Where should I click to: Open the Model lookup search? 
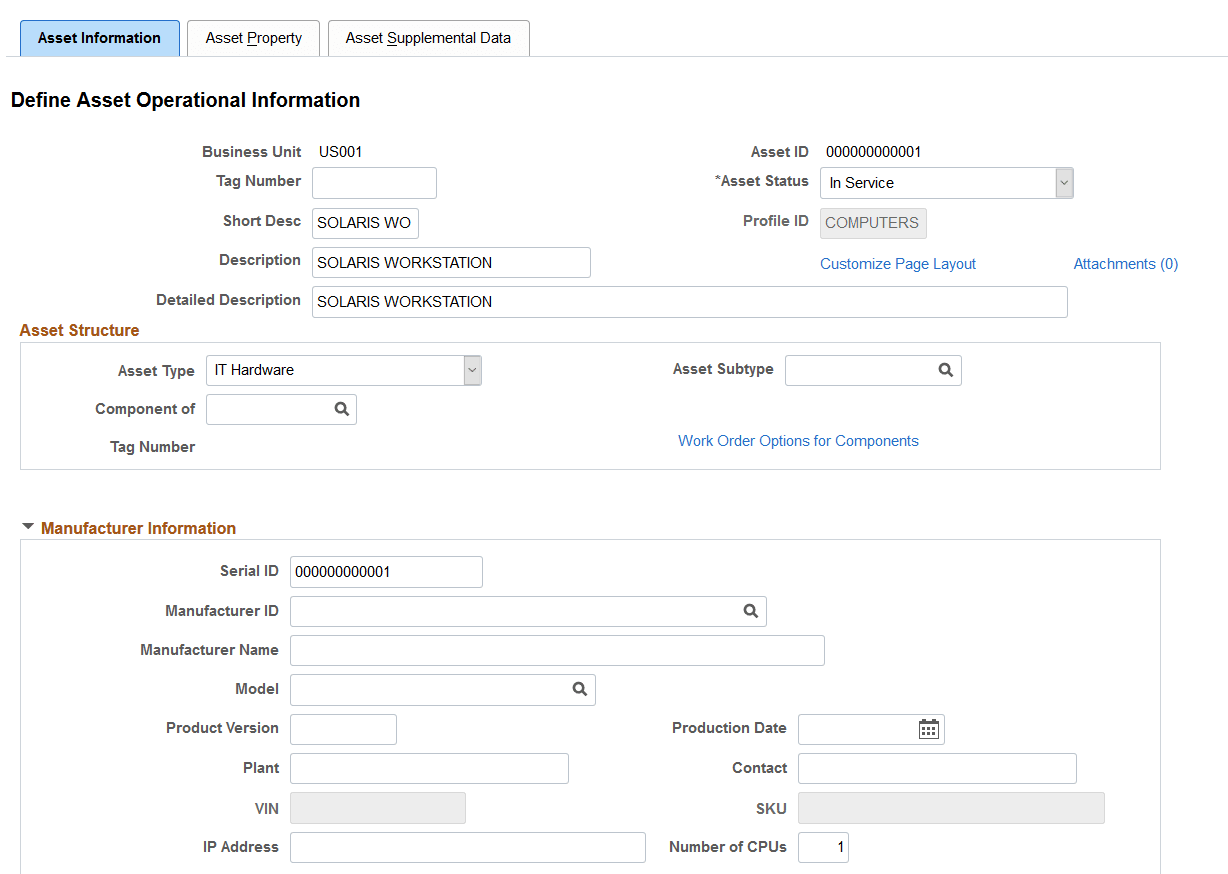[580, 689]
